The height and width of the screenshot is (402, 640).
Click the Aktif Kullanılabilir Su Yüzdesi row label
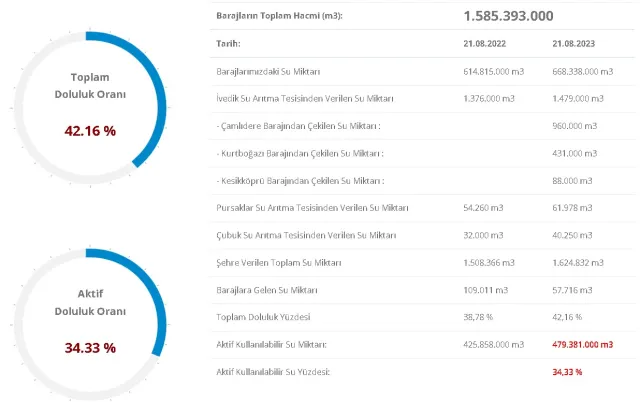pos(273,371)
